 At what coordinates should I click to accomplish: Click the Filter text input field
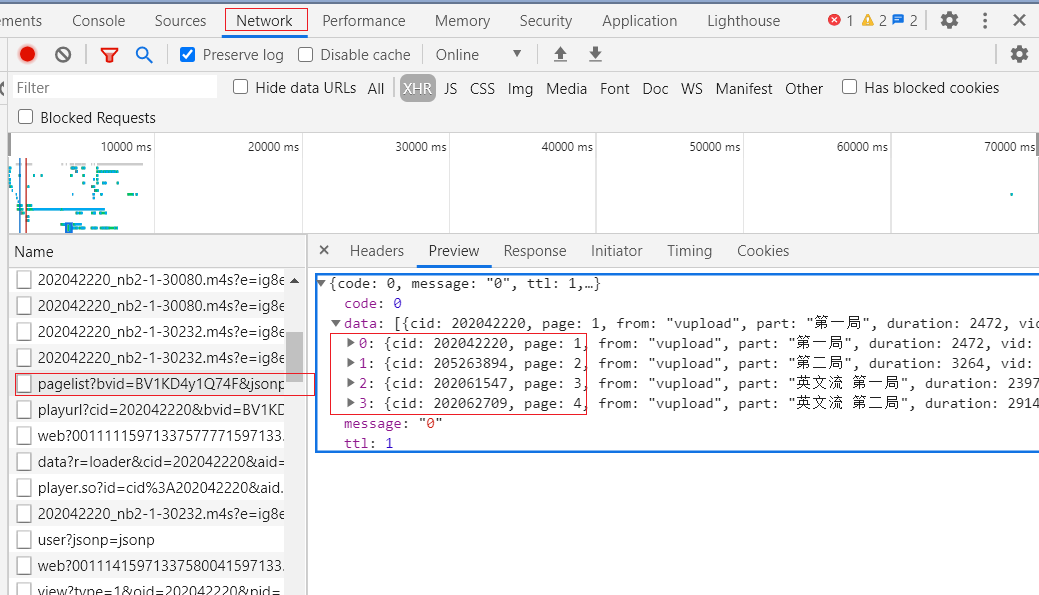coord(115,88)
